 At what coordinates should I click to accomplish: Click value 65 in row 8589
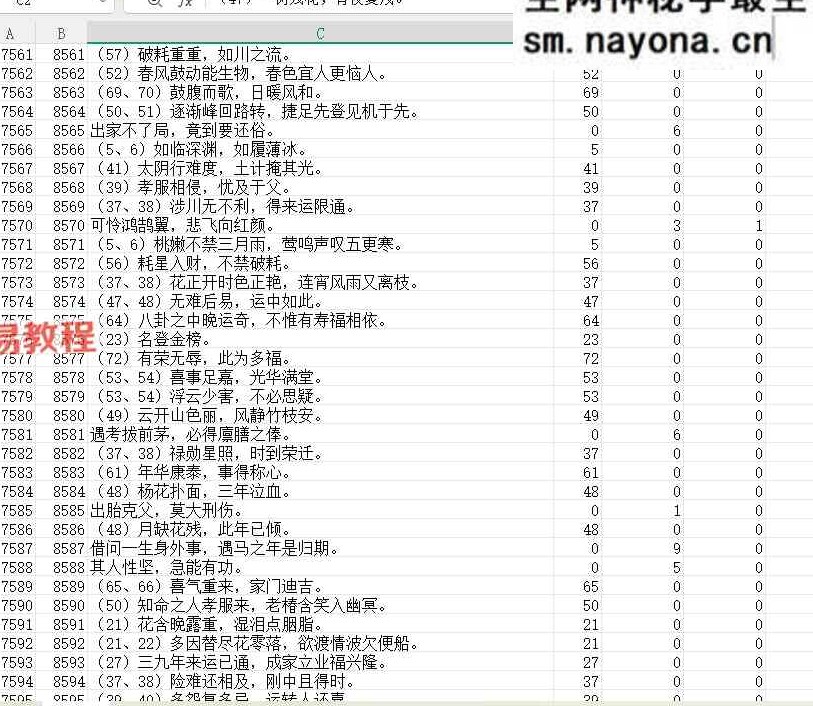click(x=591, y=587)
